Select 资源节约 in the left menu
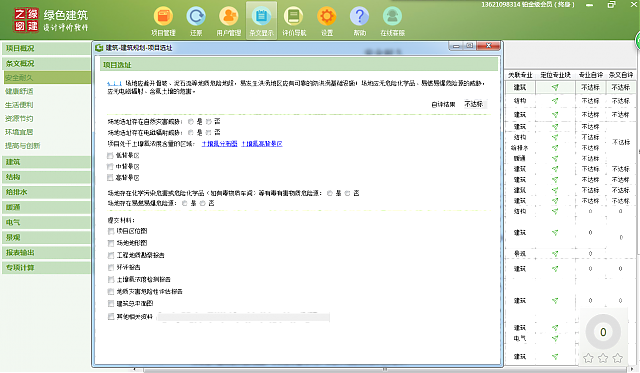 tap(19, 119)
